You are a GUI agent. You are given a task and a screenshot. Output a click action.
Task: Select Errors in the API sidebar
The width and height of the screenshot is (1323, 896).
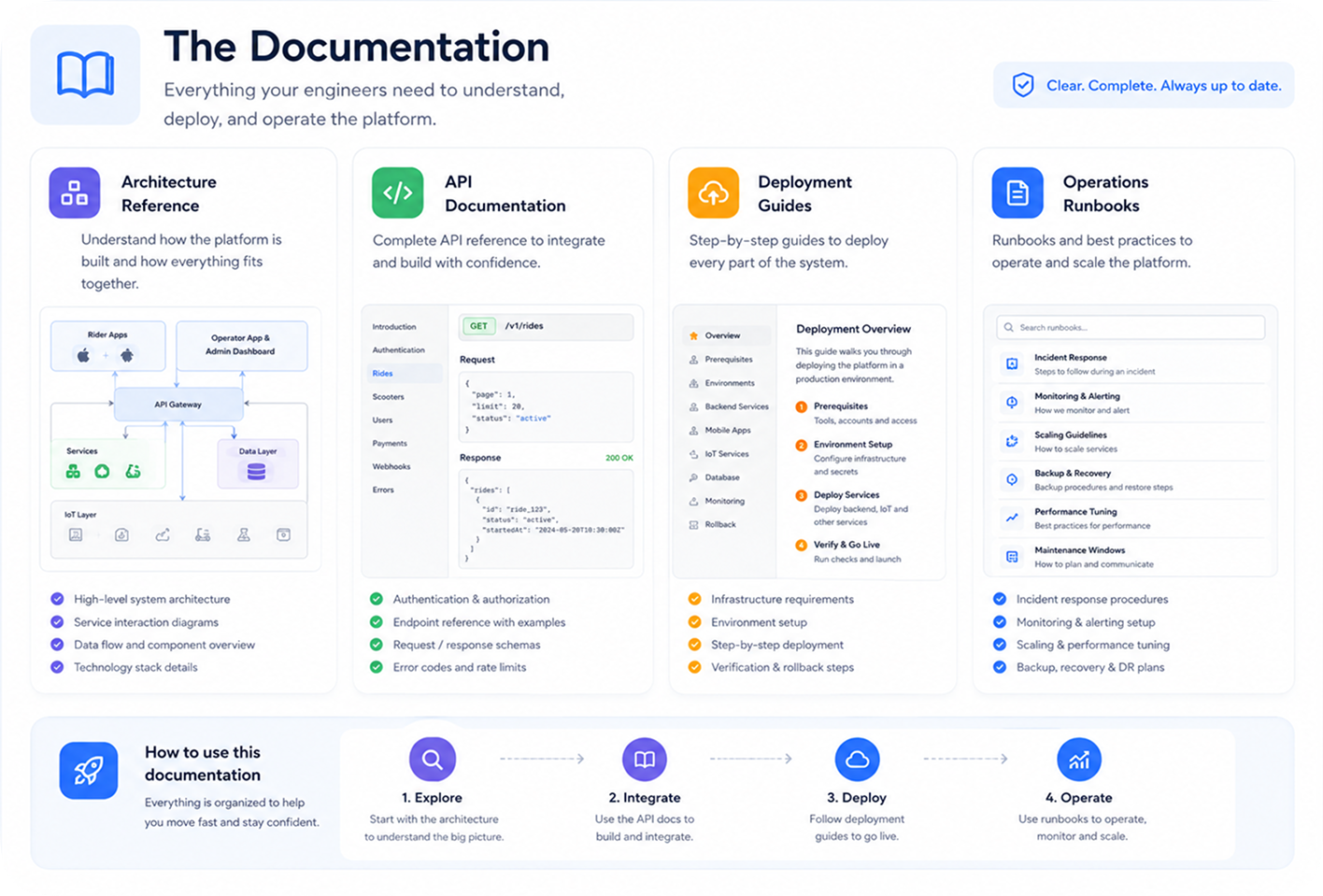coord(383,490)
